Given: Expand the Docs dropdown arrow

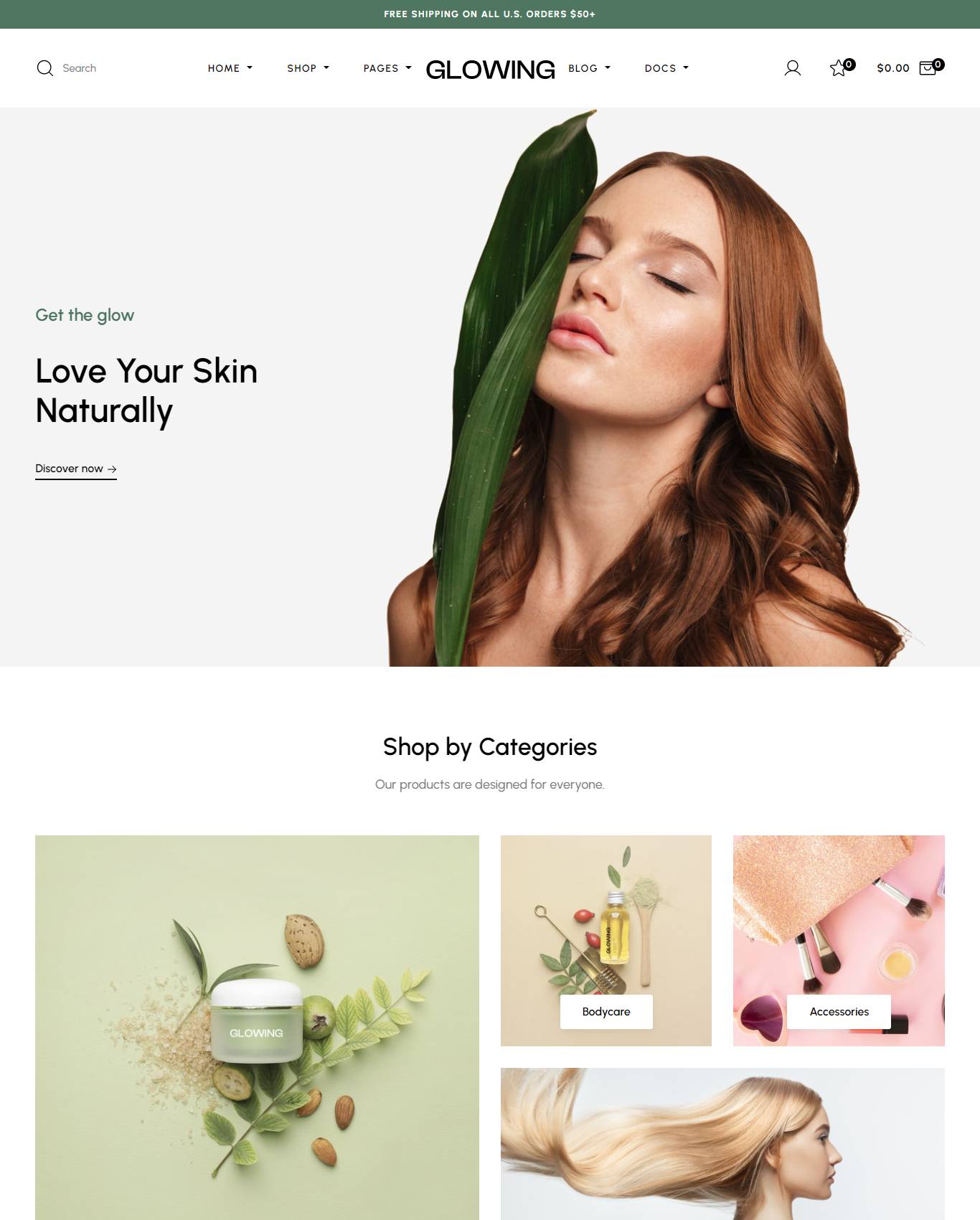Looking at the screenshot, I should point(686,68).
